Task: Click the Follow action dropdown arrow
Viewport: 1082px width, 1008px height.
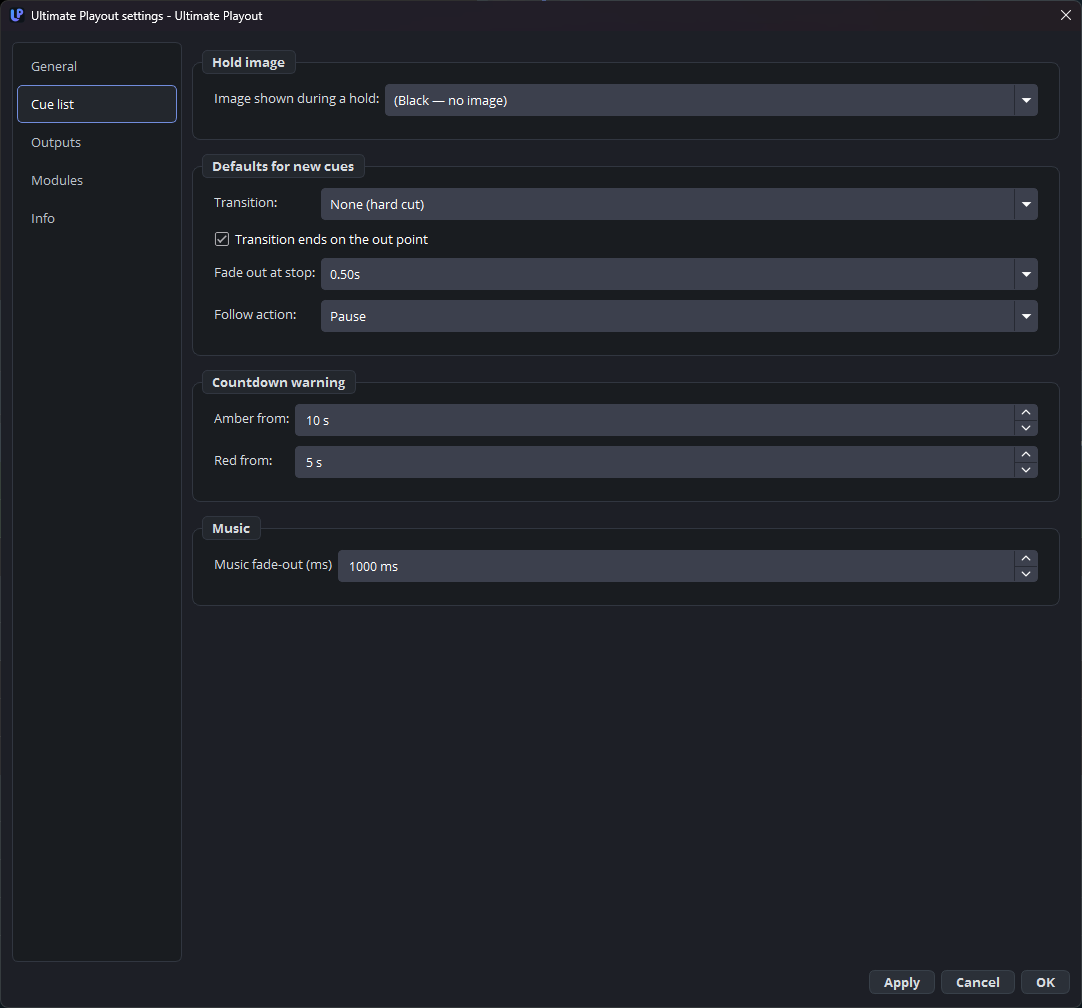Action: (1026, 316)
